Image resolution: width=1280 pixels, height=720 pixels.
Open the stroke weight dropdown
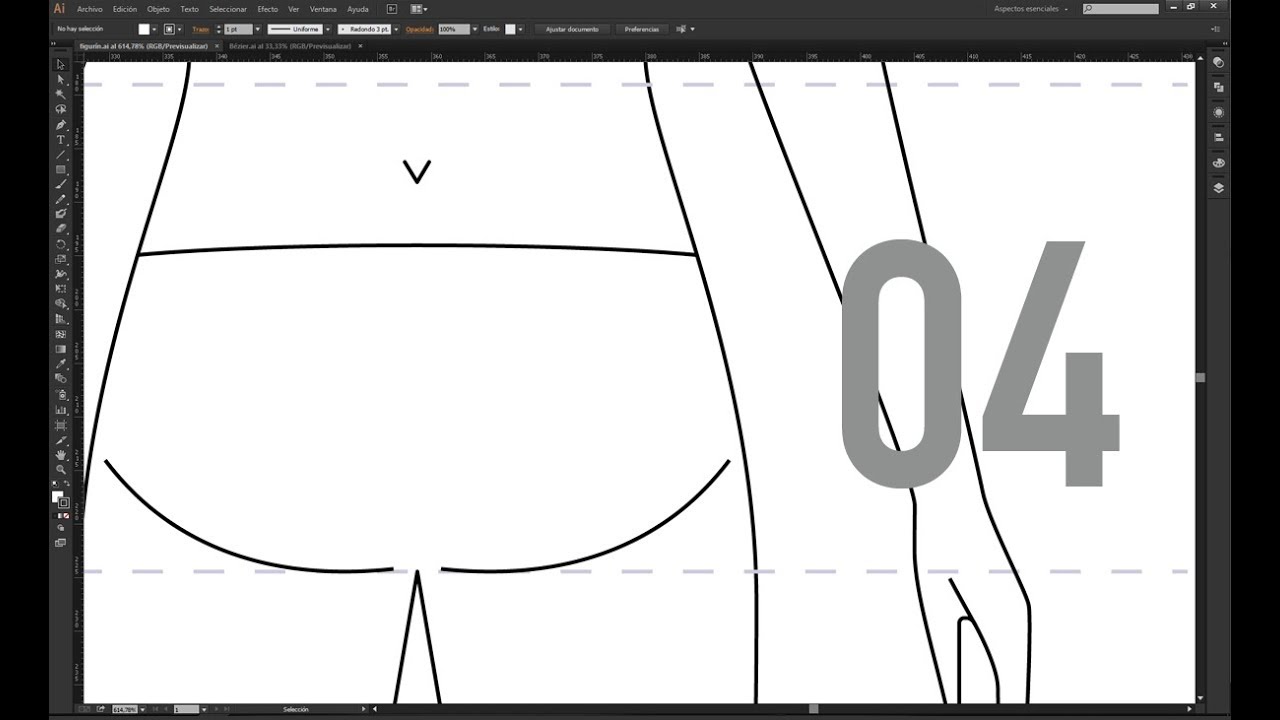(x=257, y=29)
